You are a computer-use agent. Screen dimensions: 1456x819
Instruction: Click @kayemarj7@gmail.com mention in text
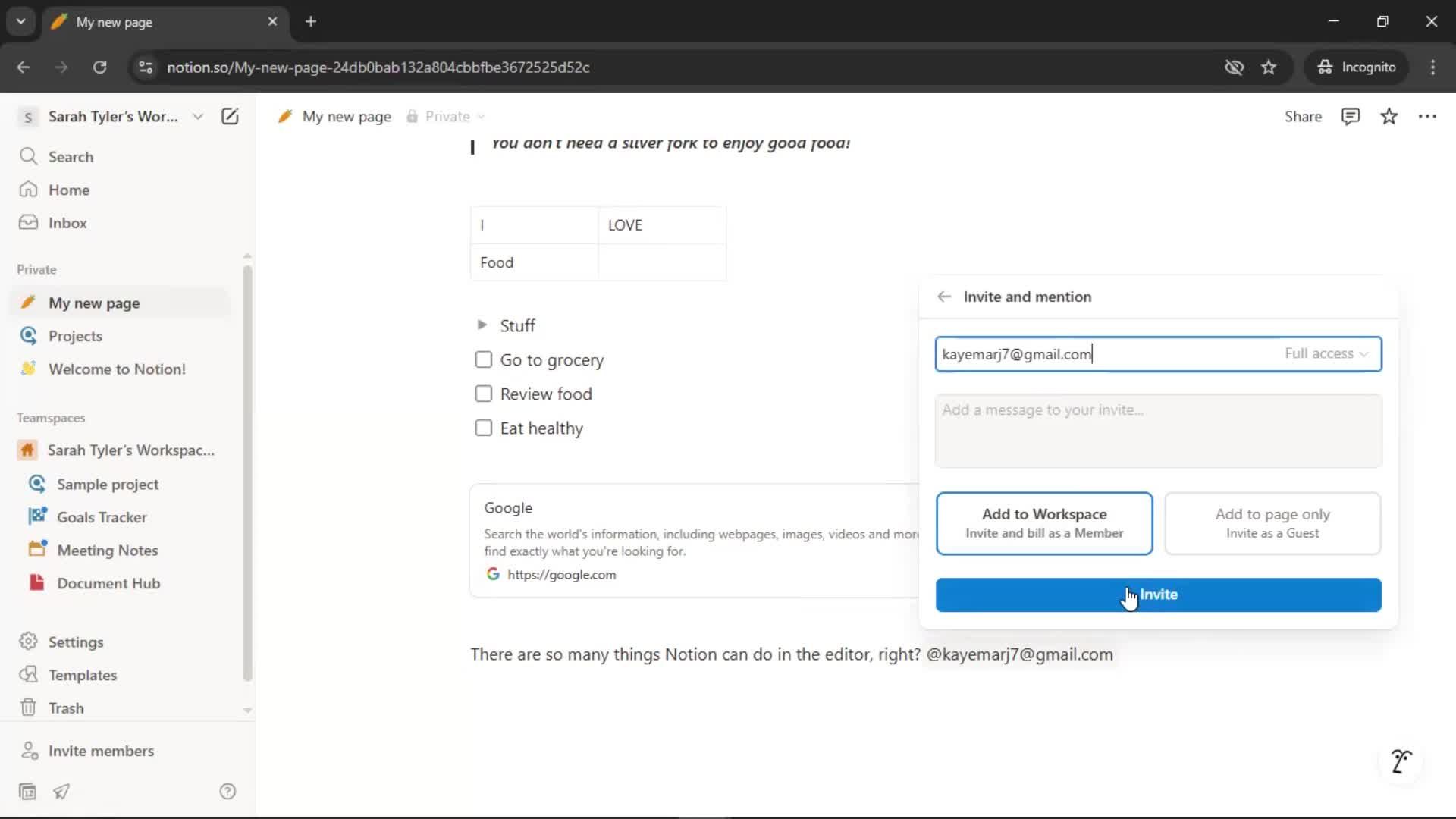point(1020,654)
